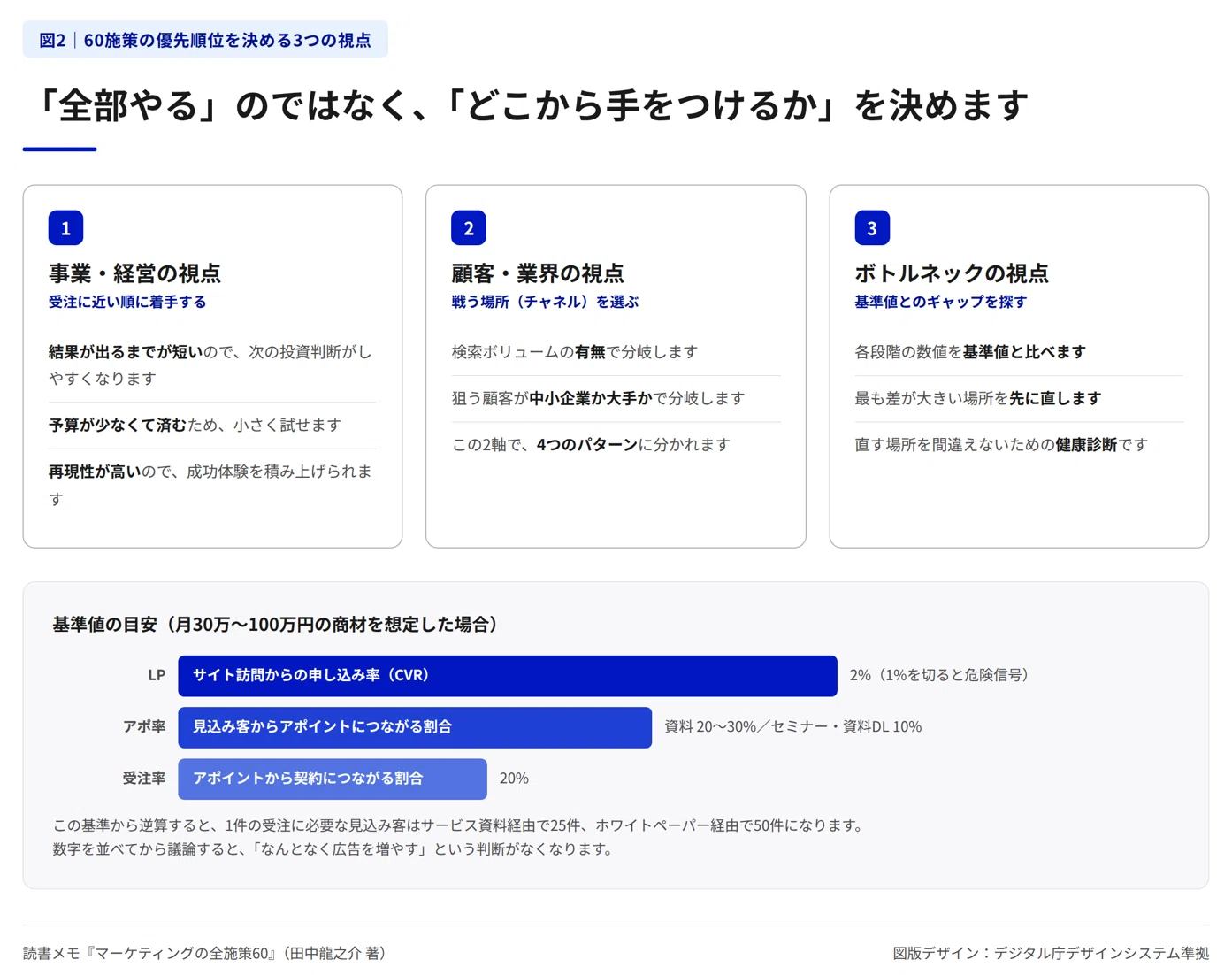This screenshot has width=1232, height=975.
Task: Click the numbered badge 3 icon
Action: coord(872,227)
